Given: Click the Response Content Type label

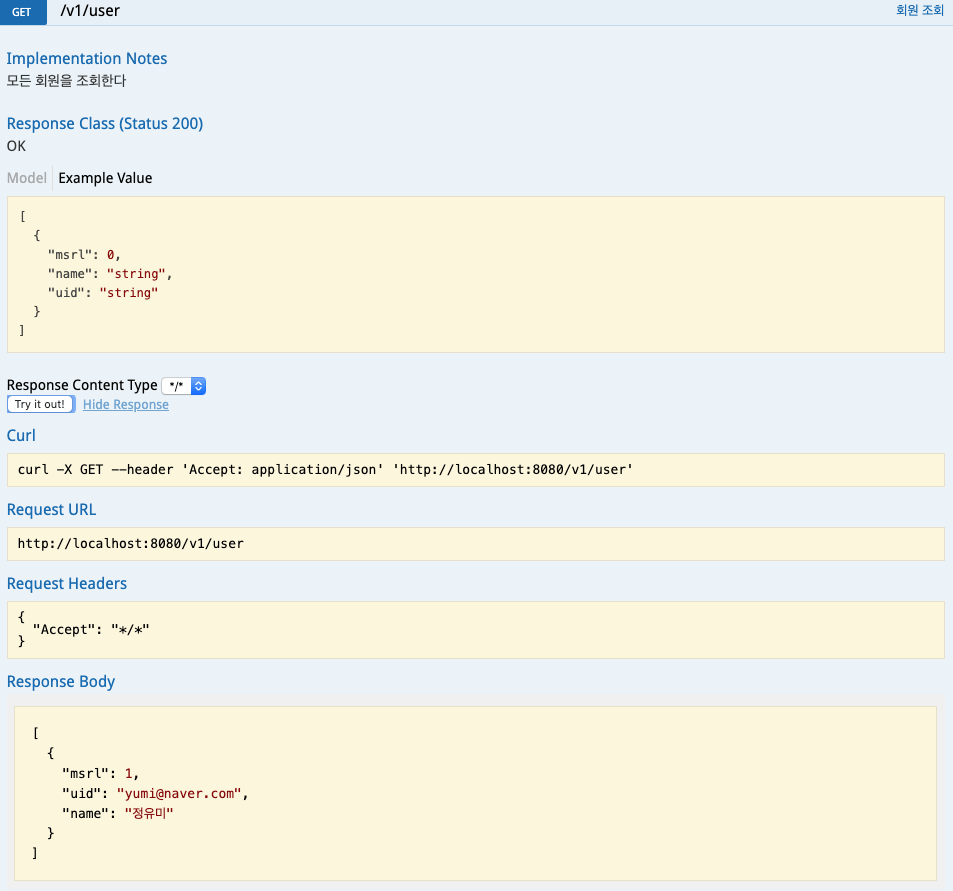Looking at the screenshot, I should 82,385.
